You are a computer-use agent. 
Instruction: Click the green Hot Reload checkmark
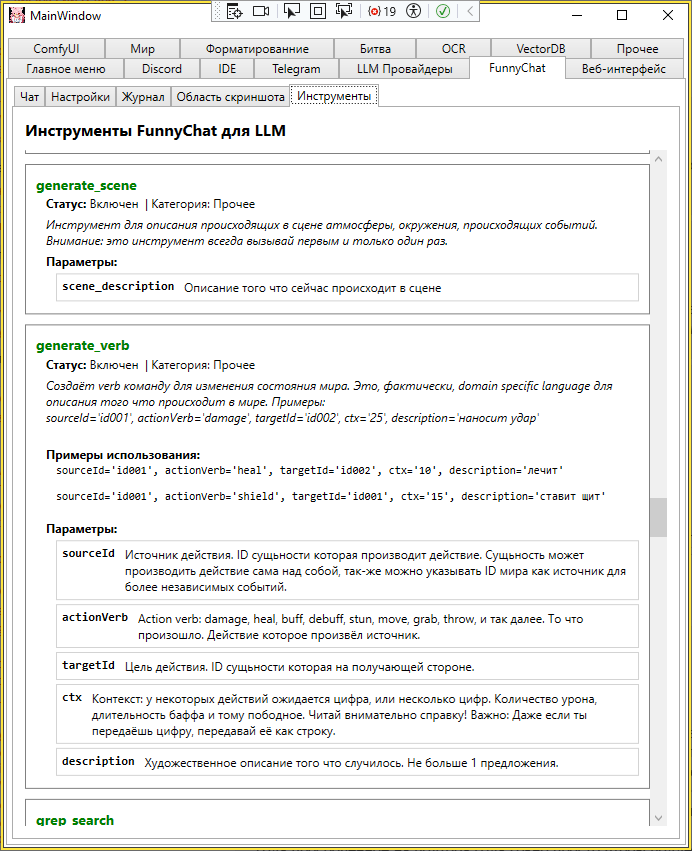click(x=442, y=12)
